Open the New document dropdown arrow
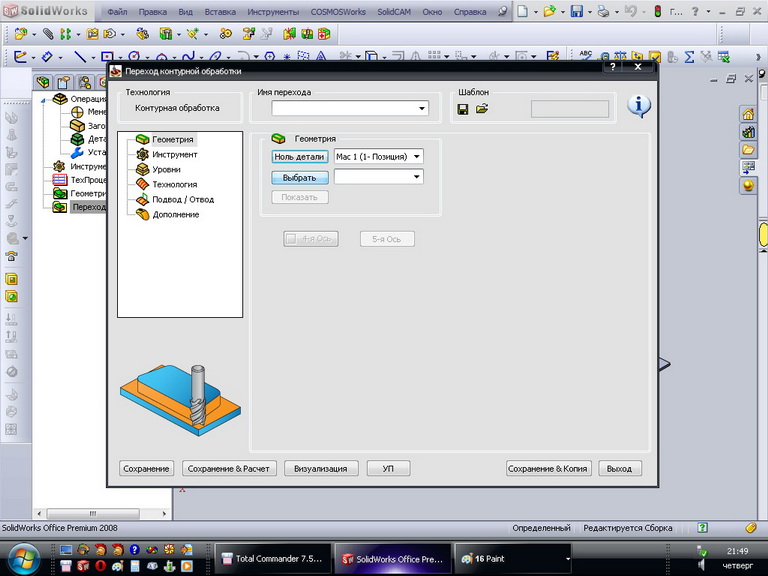Screen dimensions: 768x576 pos(535,12)
